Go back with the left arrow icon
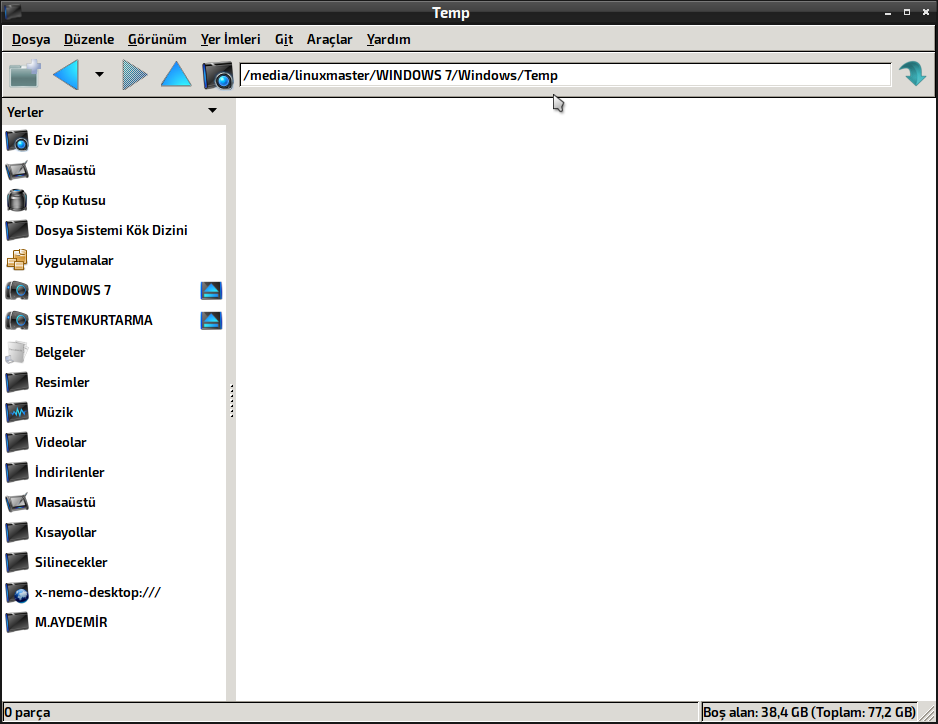938x724 pixels. click(x=66, y=75)
